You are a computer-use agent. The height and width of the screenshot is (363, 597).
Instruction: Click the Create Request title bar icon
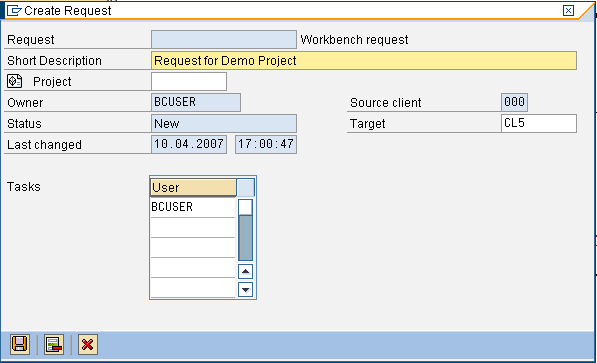tap(14, 11)
